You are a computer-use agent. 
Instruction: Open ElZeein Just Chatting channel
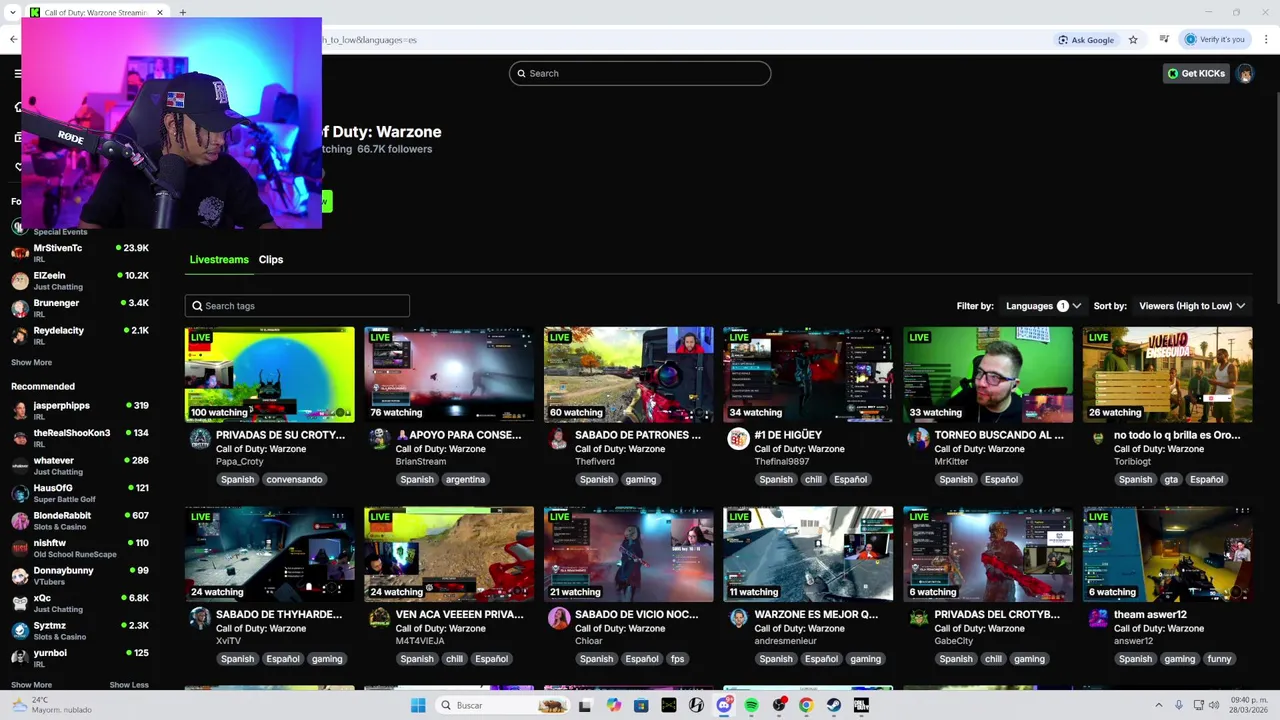click(x=80, y=280)
